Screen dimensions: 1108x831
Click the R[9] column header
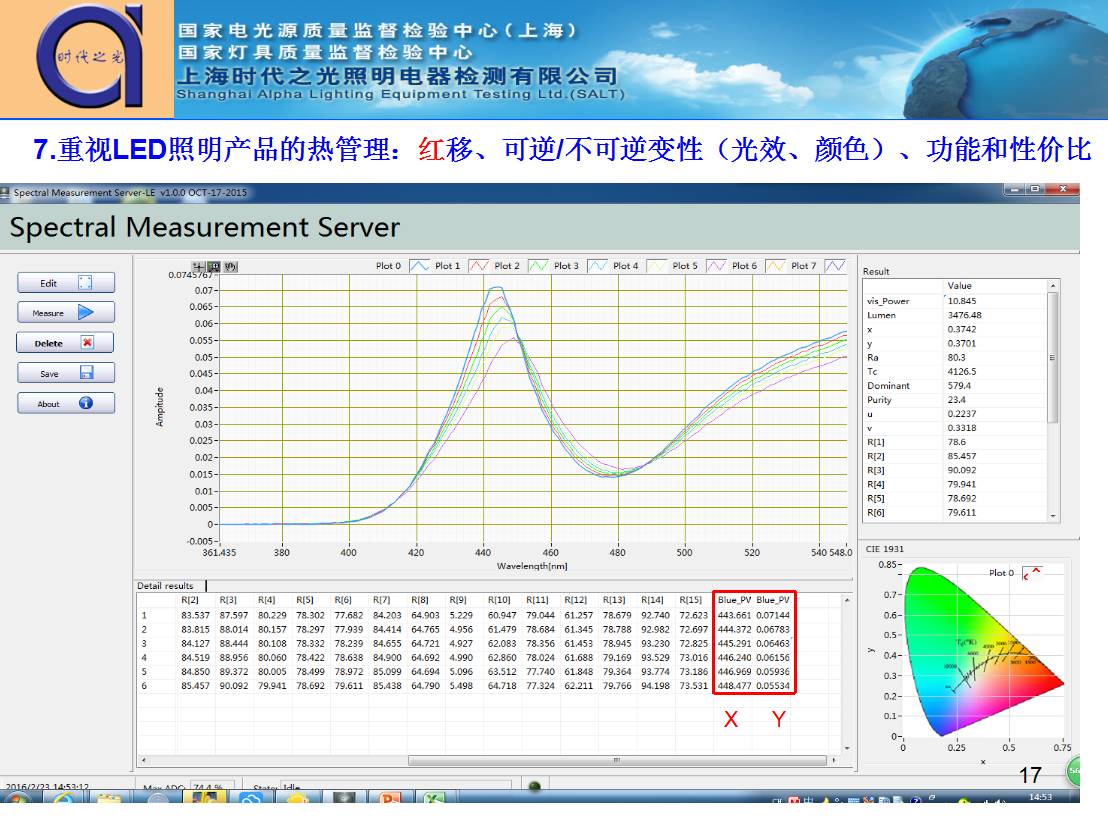[458, 600]
